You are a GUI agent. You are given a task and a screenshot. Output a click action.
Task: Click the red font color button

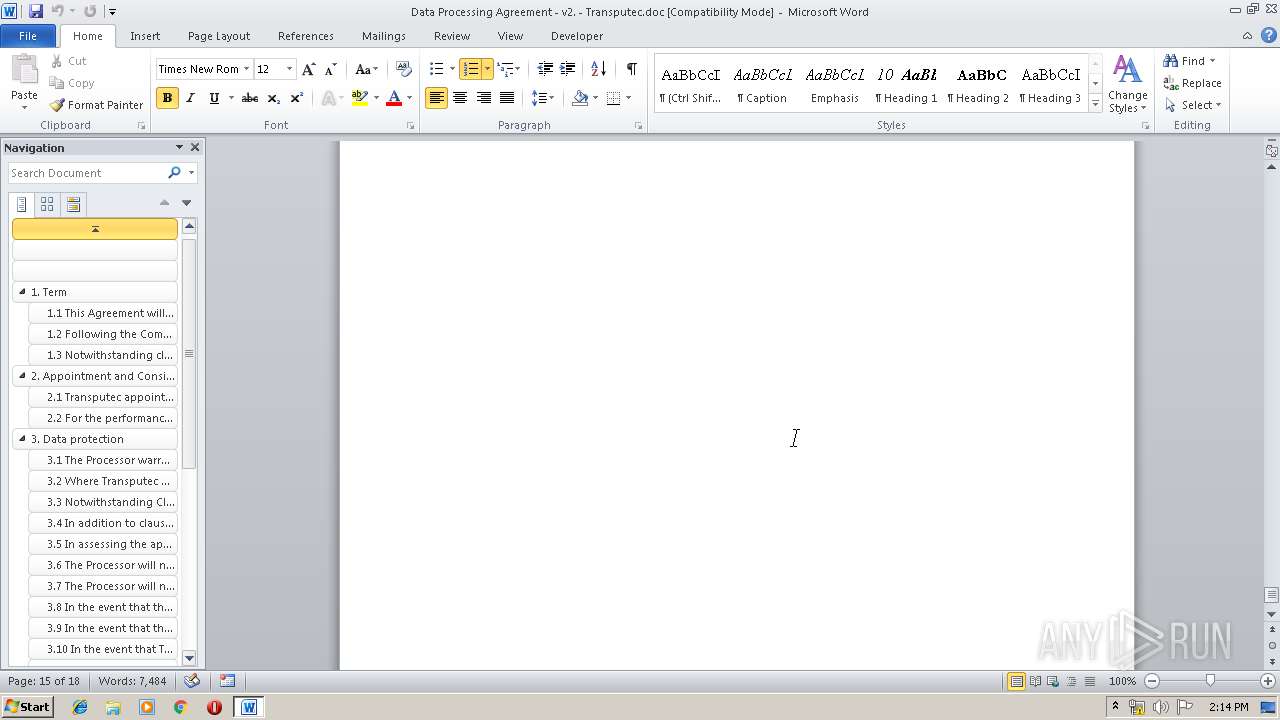coord(394,98)
